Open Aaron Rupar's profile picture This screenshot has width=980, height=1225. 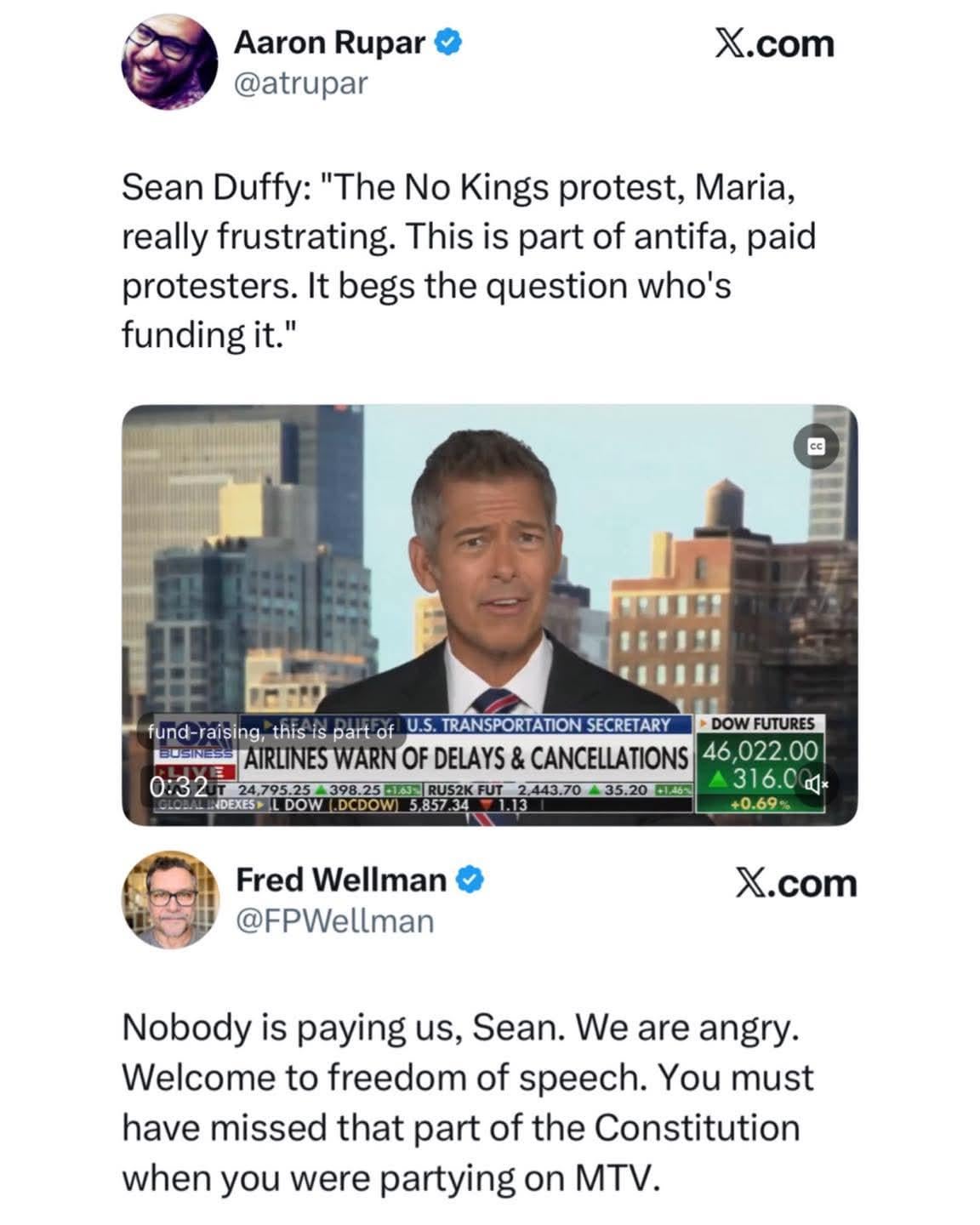[x=171, y=60]
